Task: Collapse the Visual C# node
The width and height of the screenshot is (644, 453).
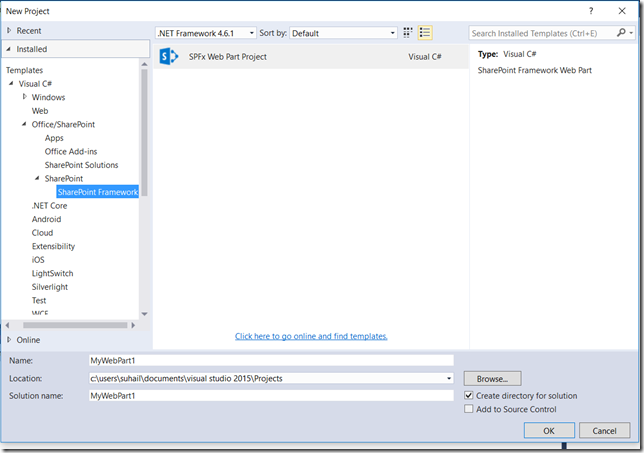Action: 11,83
